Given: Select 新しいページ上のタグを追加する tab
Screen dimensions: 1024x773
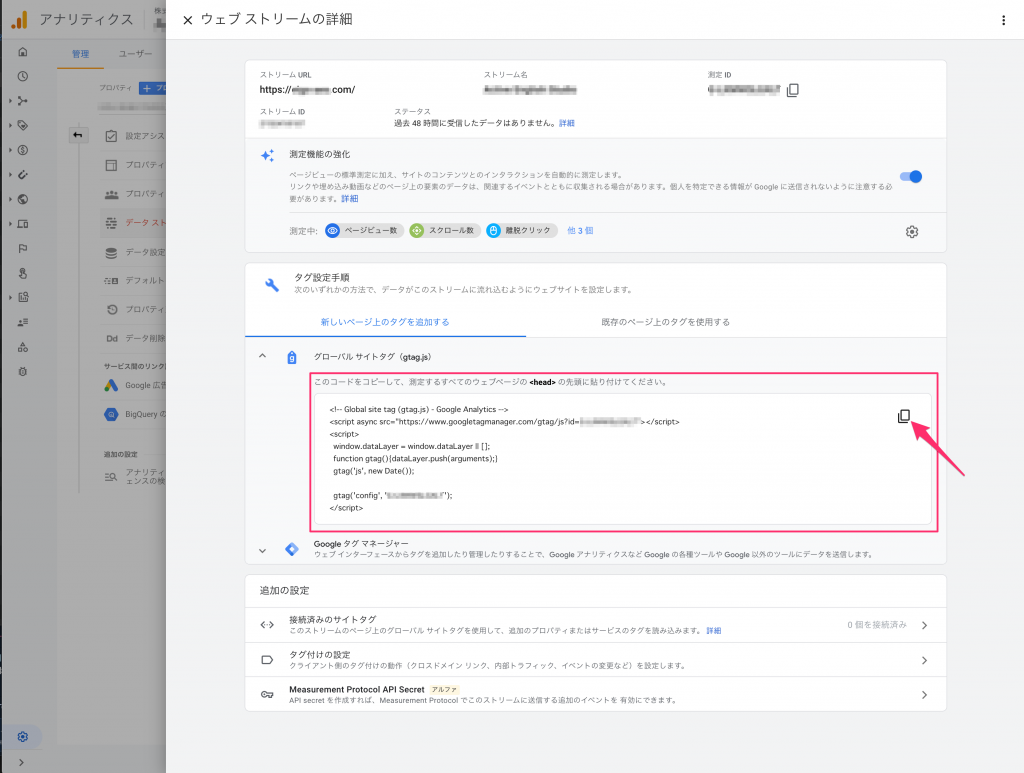Looking at the screenshot, I should 385,322.
